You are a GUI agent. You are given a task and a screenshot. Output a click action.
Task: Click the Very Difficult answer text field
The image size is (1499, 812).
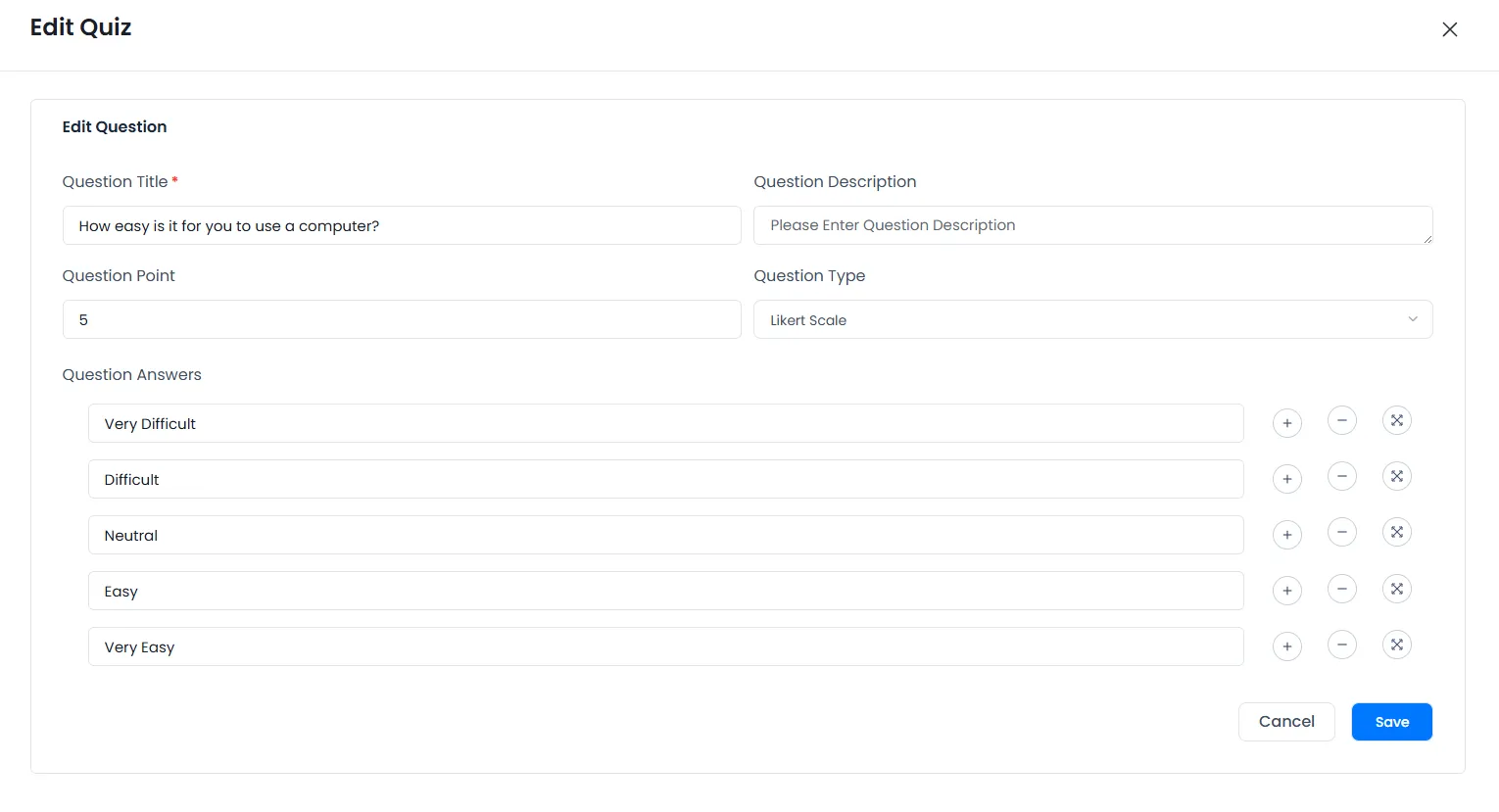[x=666, y=423]
